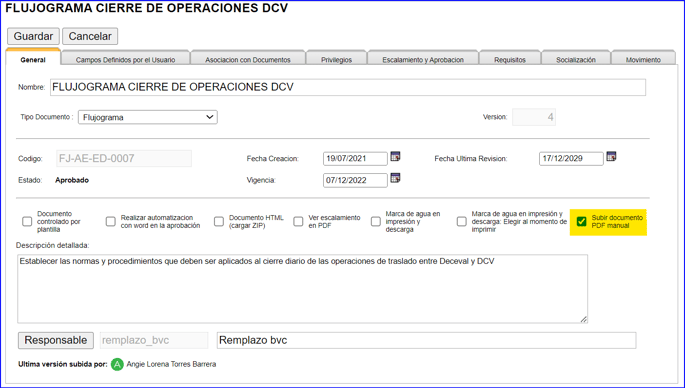685x388 pixels.
Task: Click the Cancelar button
Action: click(90, 36)
